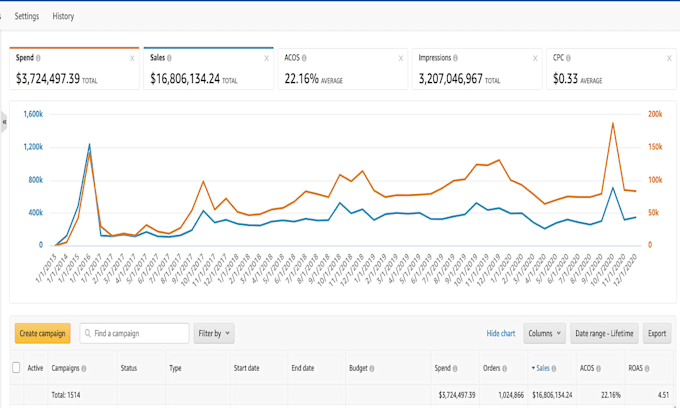The width and height of the screenshot is (680, 408).
Task: Sort by Spend table column header
Action: (443, 368)
